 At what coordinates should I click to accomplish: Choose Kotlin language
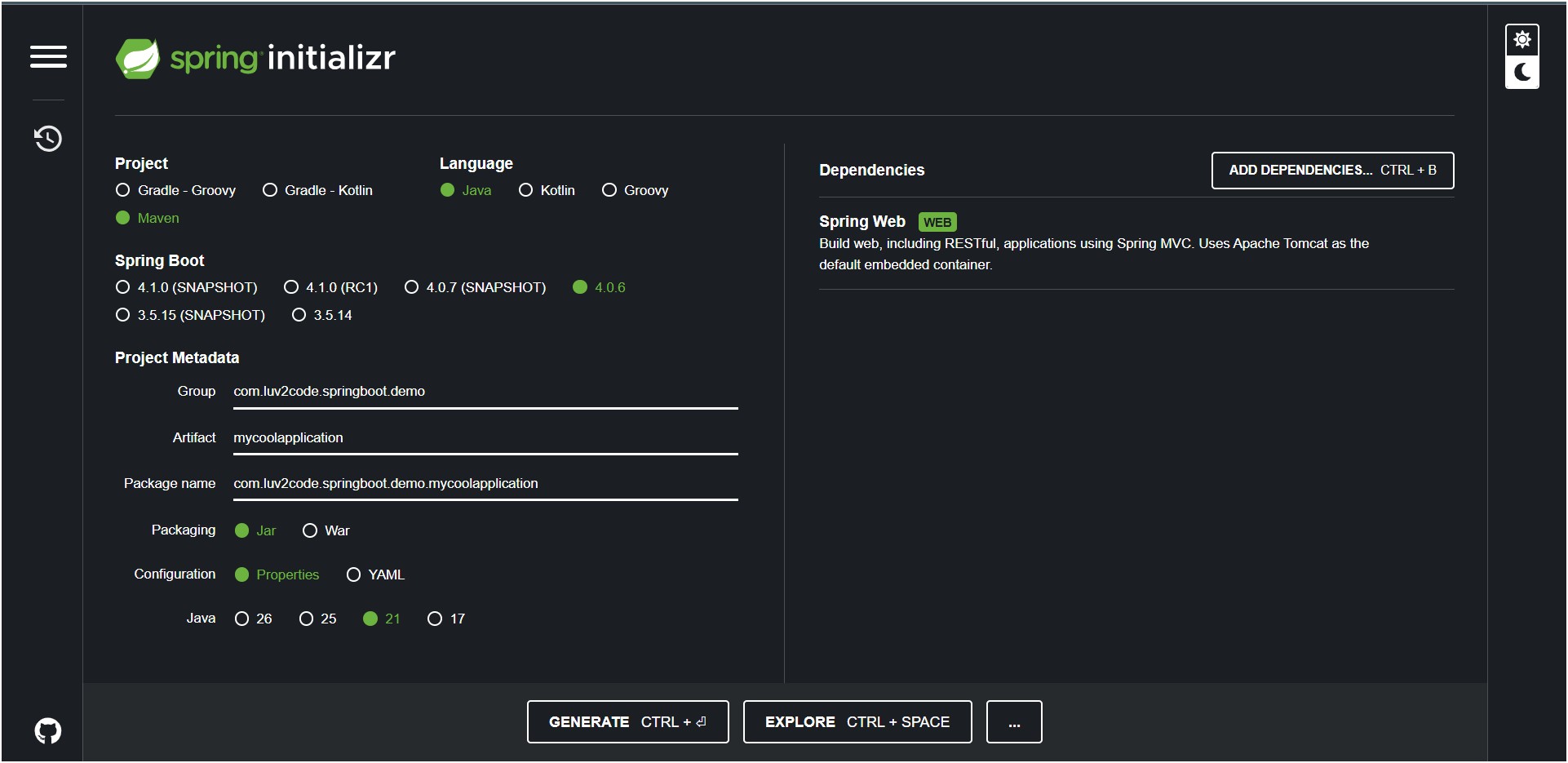547,190
